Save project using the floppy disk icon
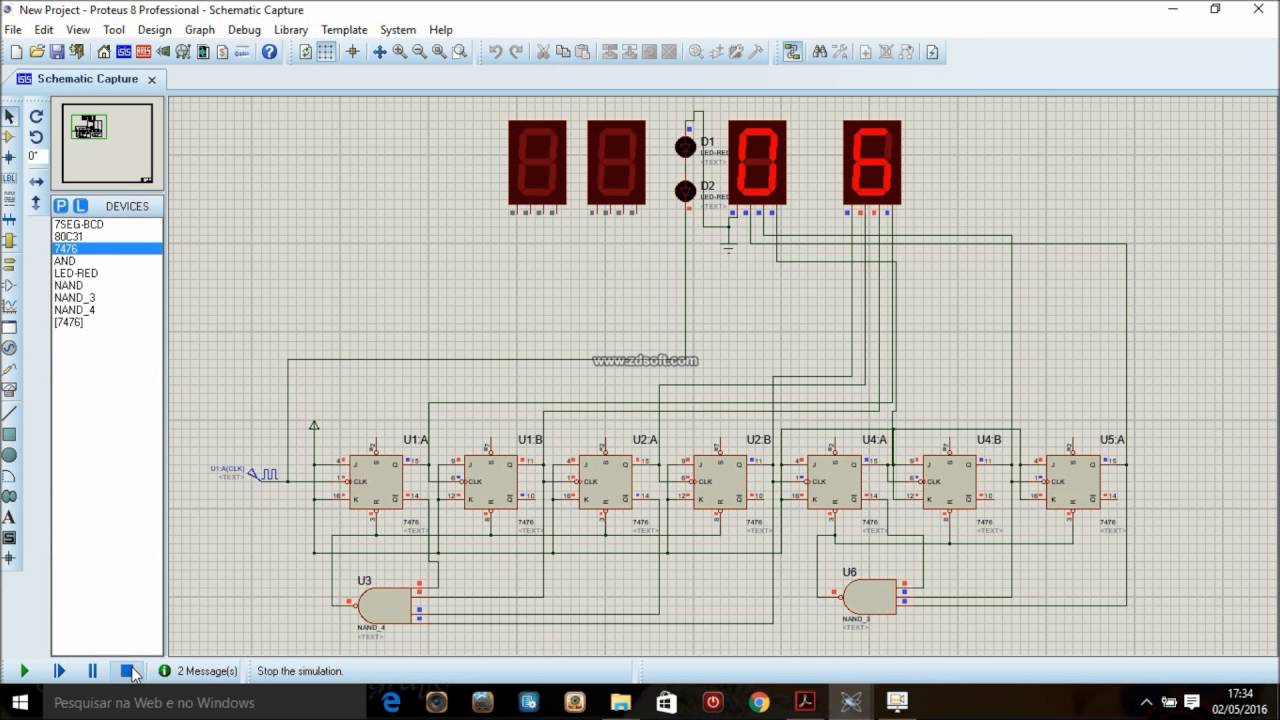 pos(56,52)
